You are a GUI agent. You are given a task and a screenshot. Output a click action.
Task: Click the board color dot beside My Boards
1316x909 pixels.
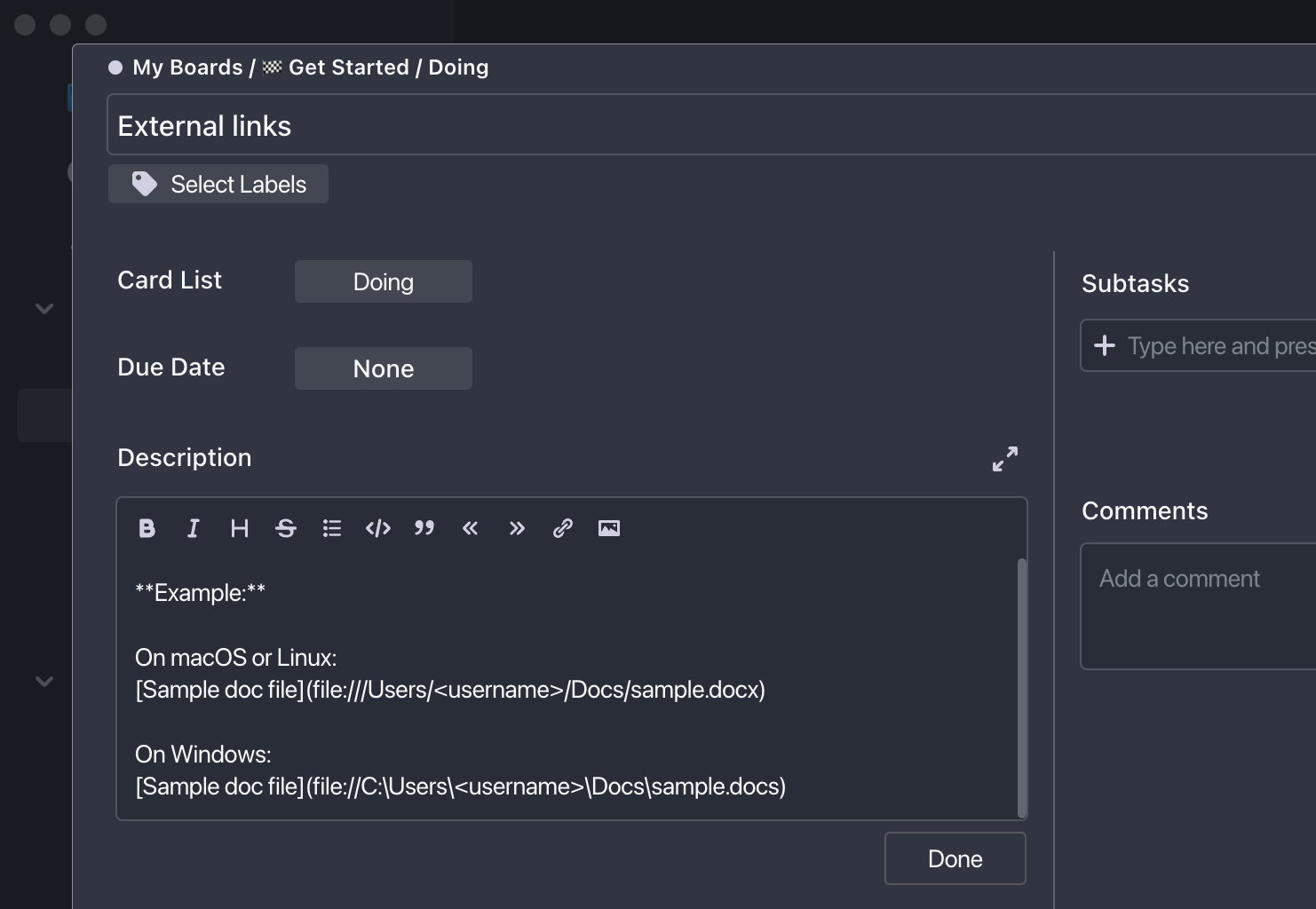(115, 67)
